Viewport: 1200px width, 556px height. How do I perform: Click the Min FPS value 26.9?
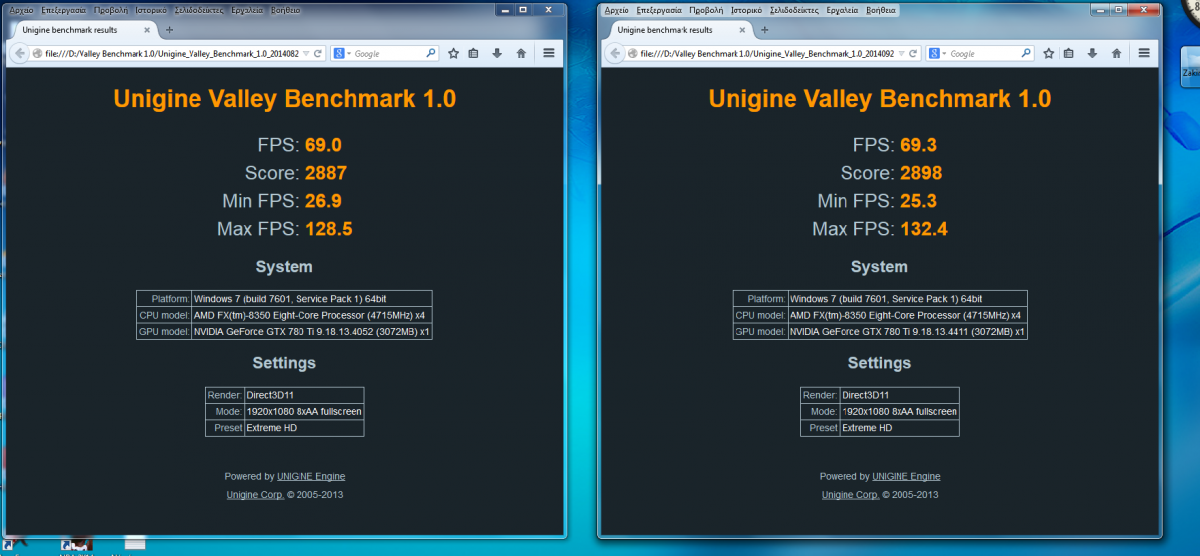[323, 201]
